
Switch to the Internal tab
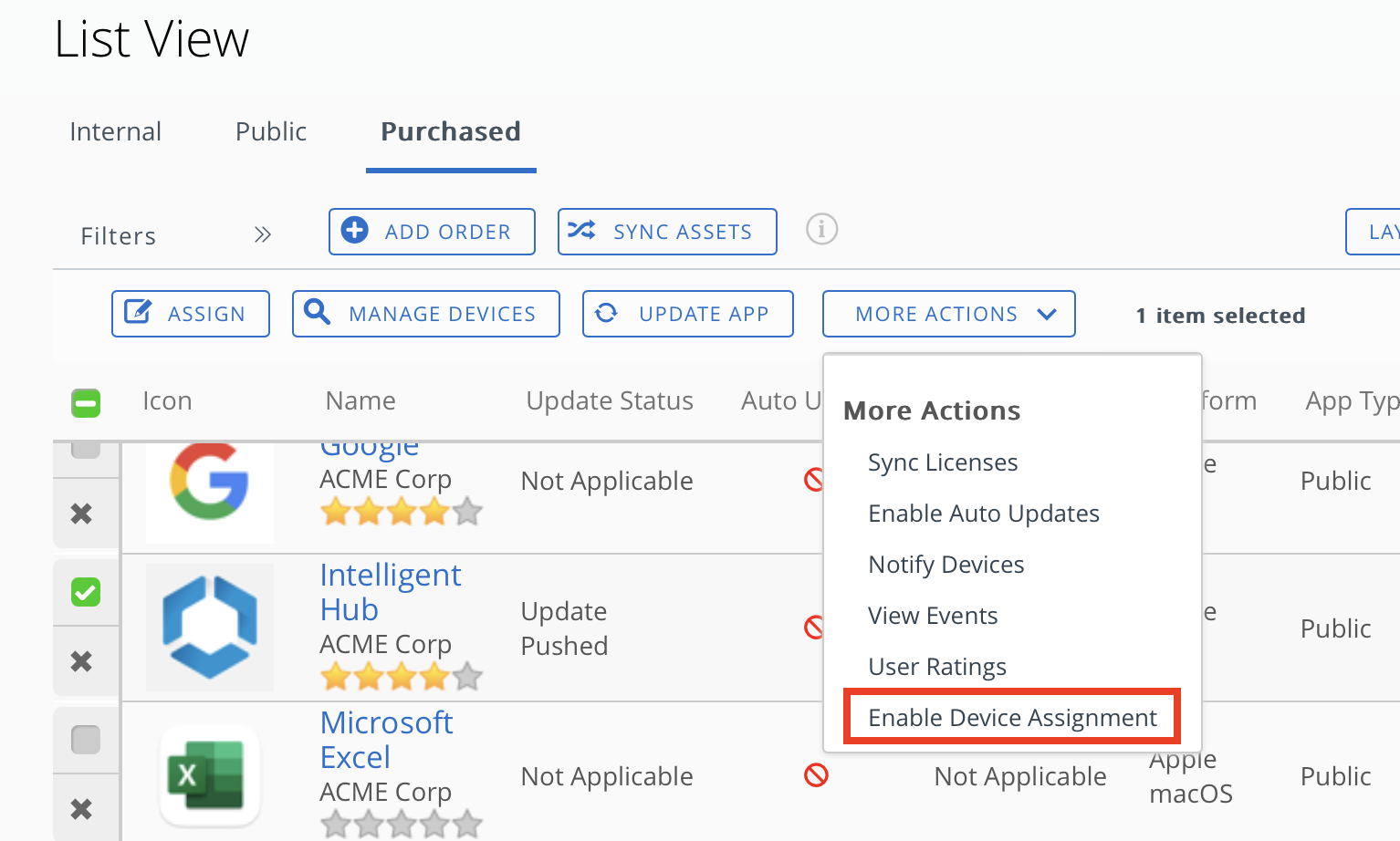116,131
